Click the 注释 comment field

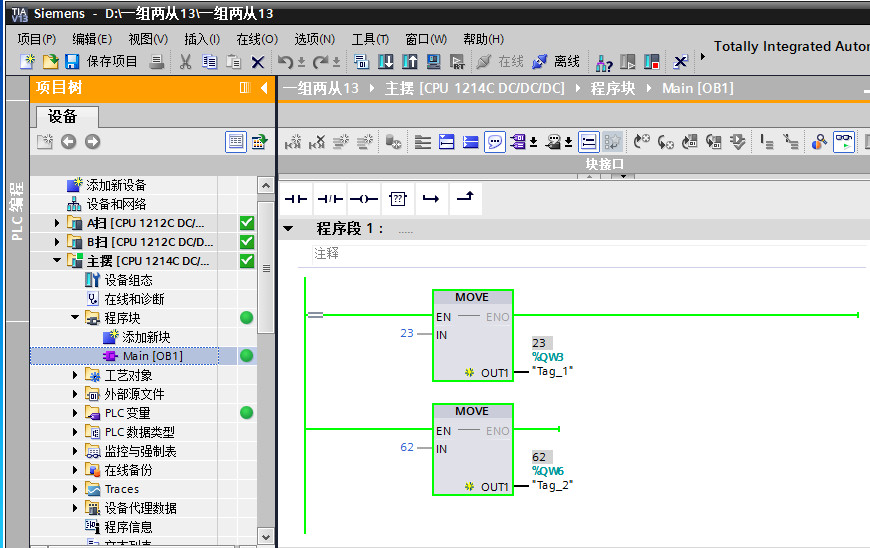click(x=589, y=254)
